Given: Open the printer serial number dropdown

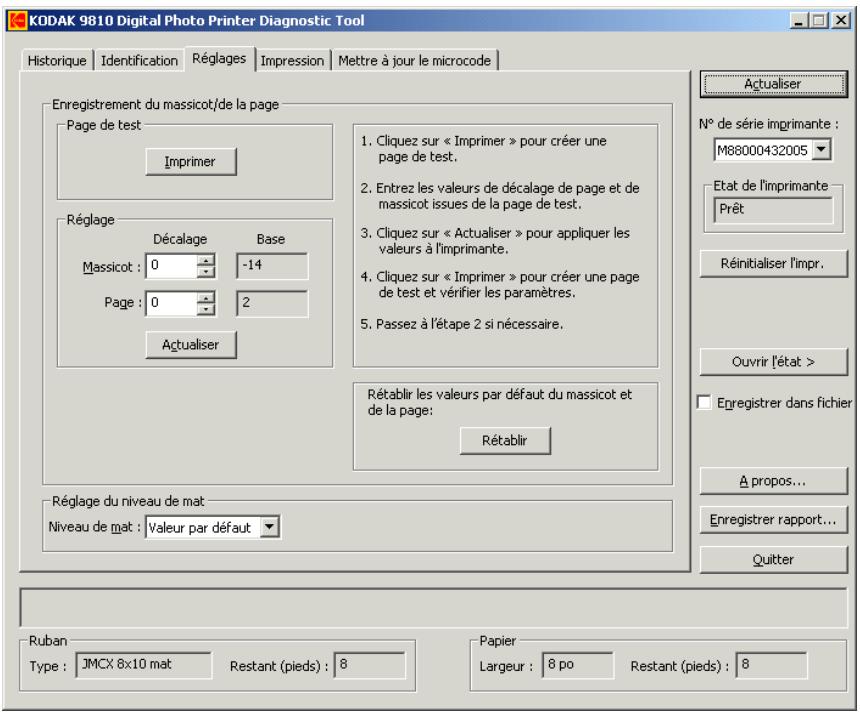Looking at the screenshot, I should (821, 149).
